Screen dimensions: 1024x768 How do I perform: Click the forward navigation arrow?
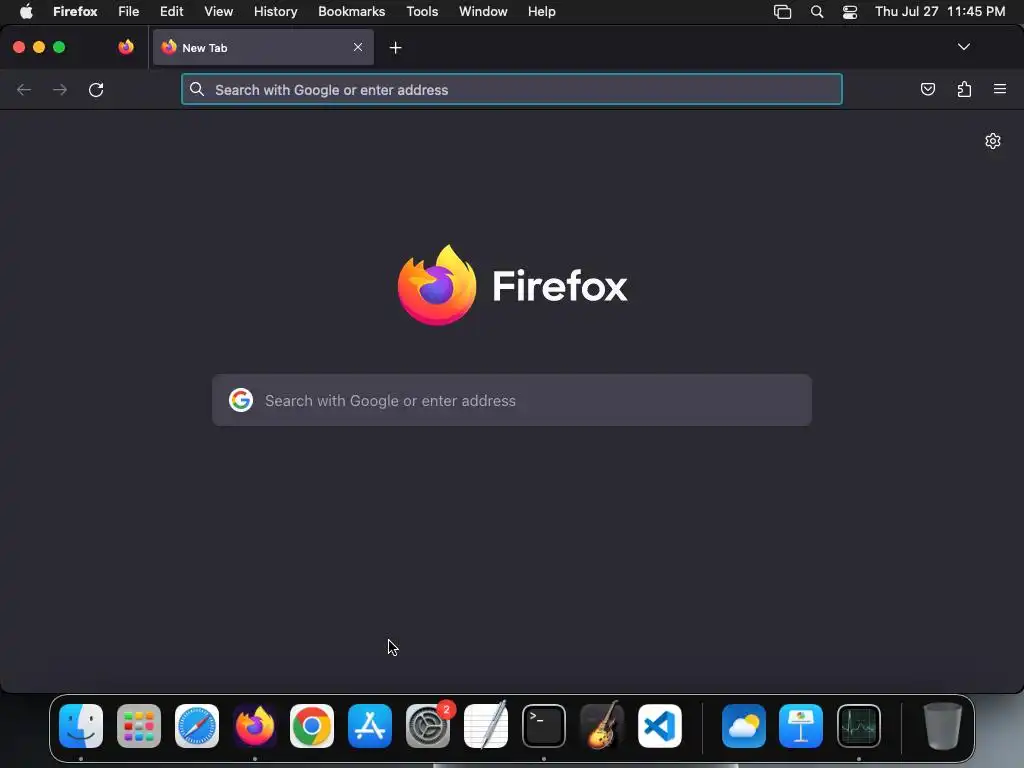(x=60, y=89)
